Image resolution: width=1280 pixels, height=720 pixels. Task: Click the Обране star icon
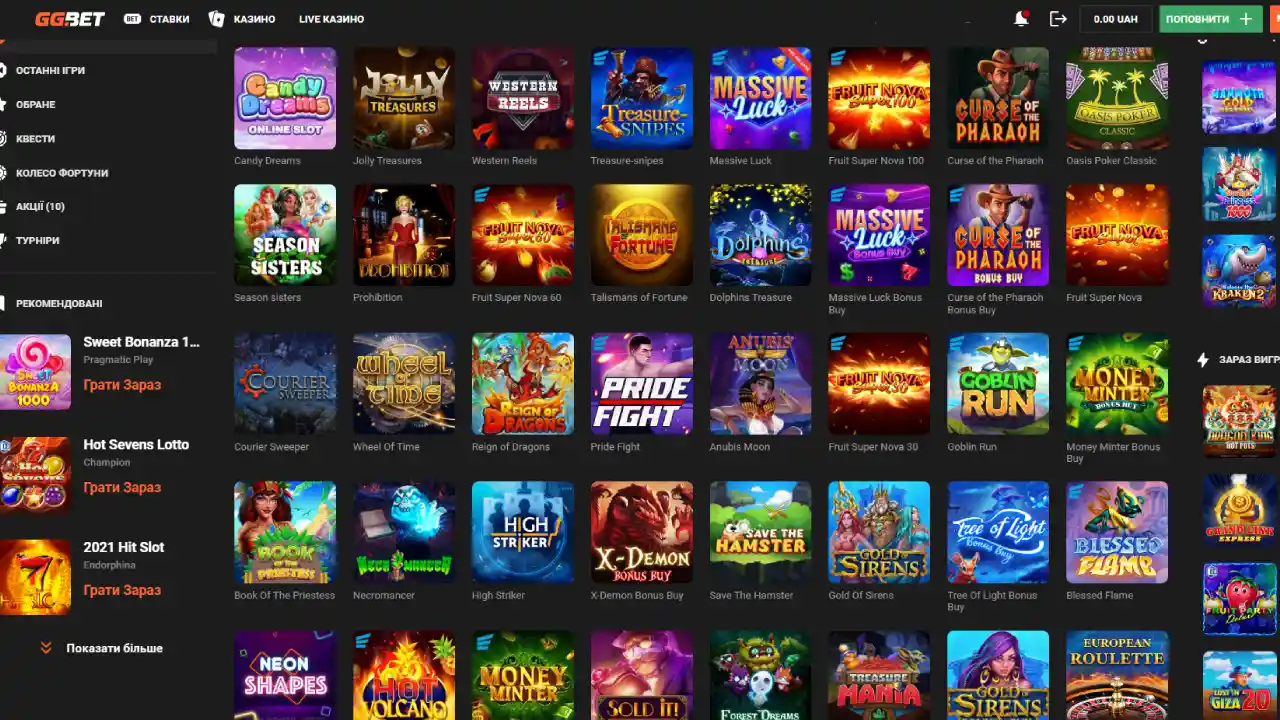3,104
